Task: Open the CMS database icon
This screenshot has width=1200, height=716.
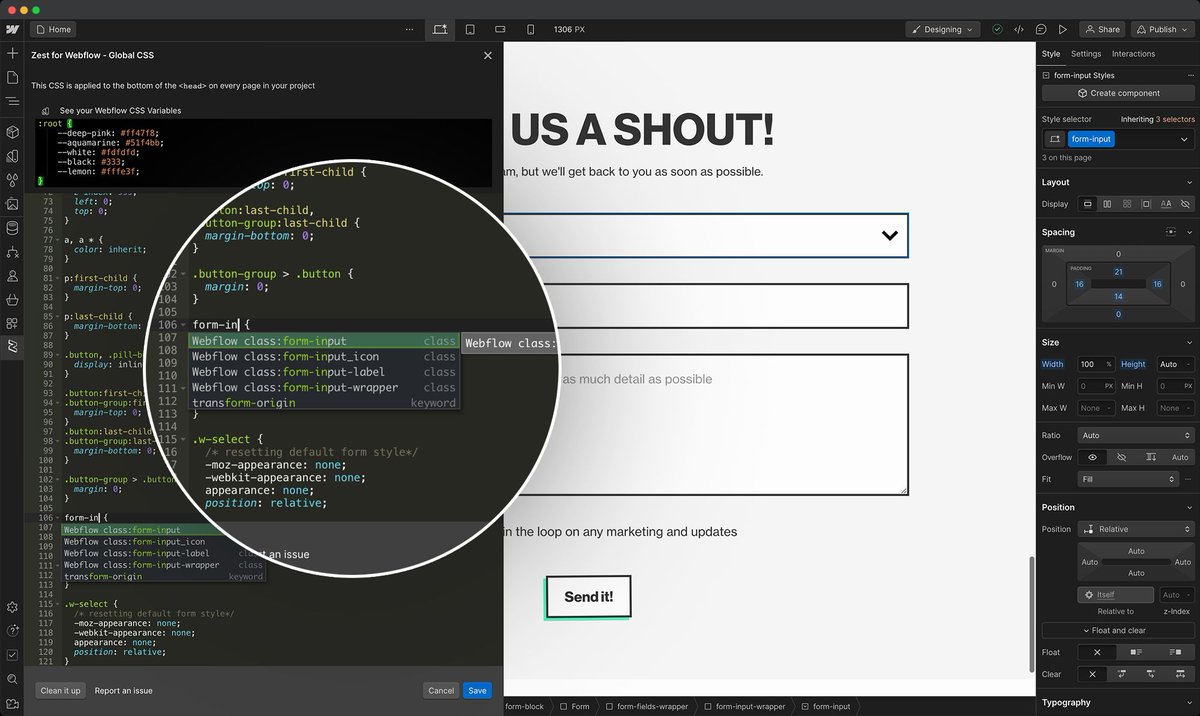Action: (12, 228)
